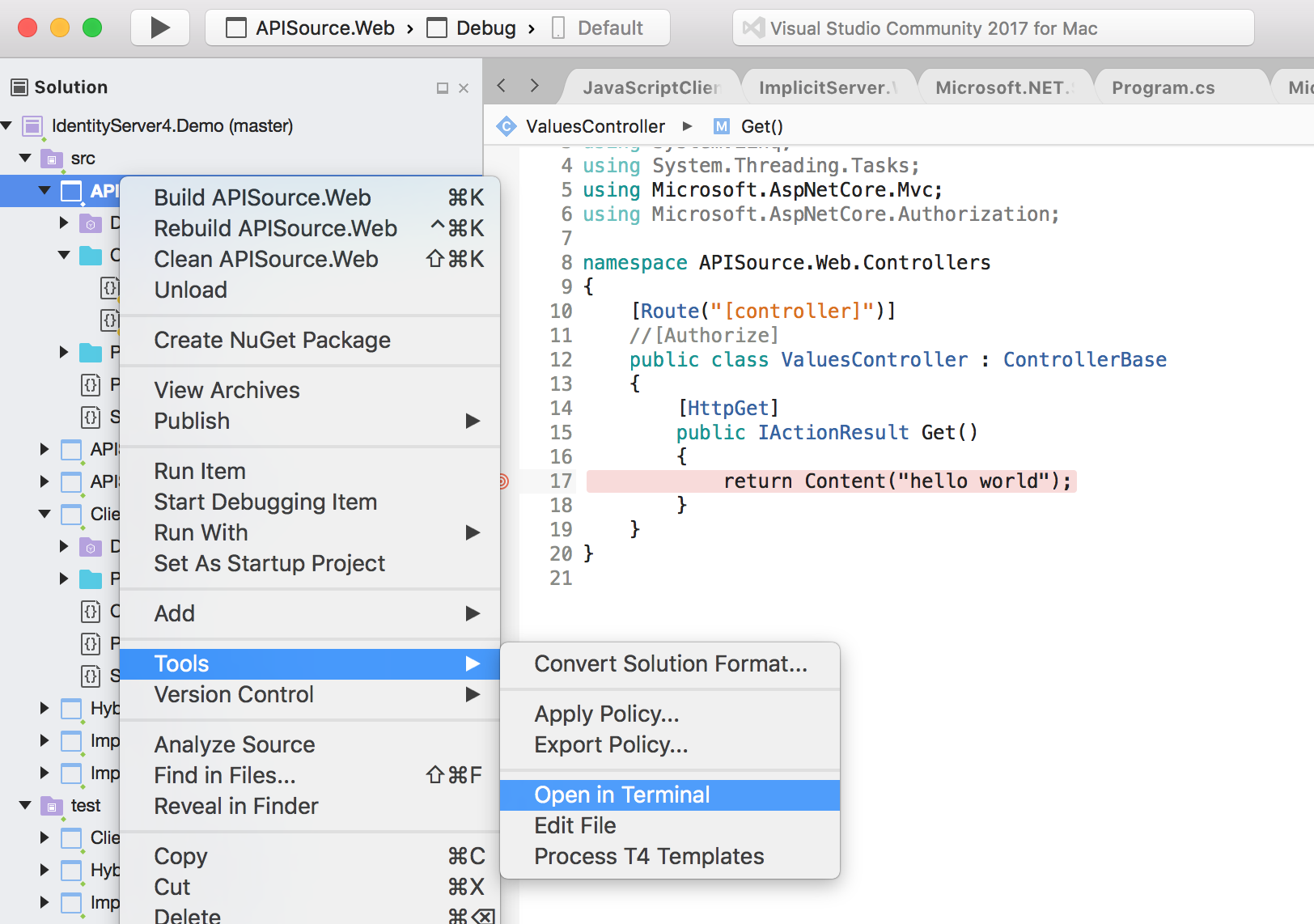Click the src folder icon
Image resolution: width=1314 pixels, height=924 pixels.
click(x=52, y=159)
